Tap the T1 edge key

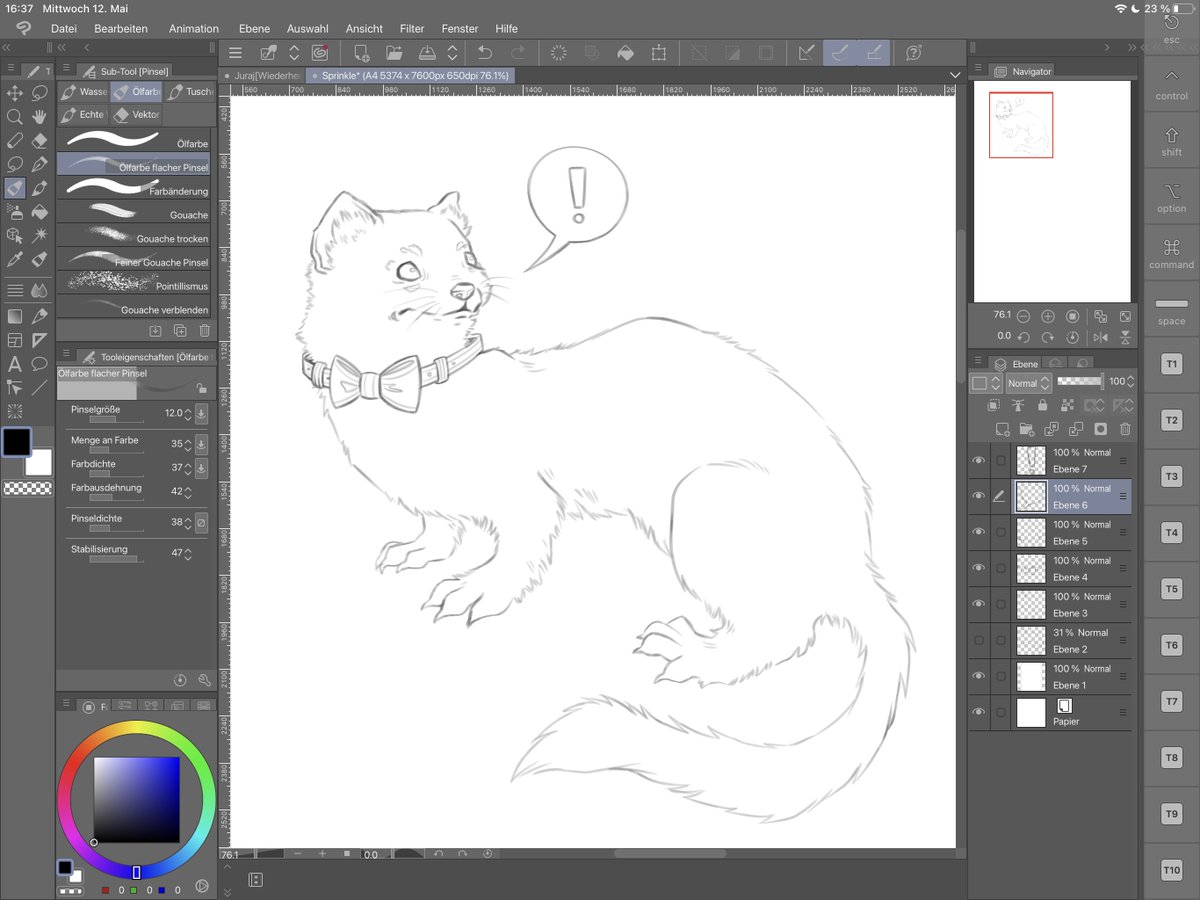[x=1171, y=365]
